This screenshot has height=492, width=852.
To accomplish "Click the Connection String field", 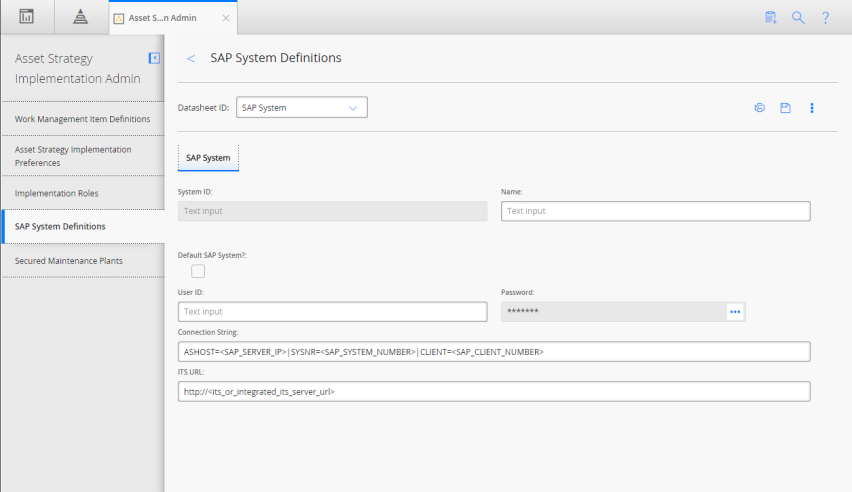I will (494, 352).
